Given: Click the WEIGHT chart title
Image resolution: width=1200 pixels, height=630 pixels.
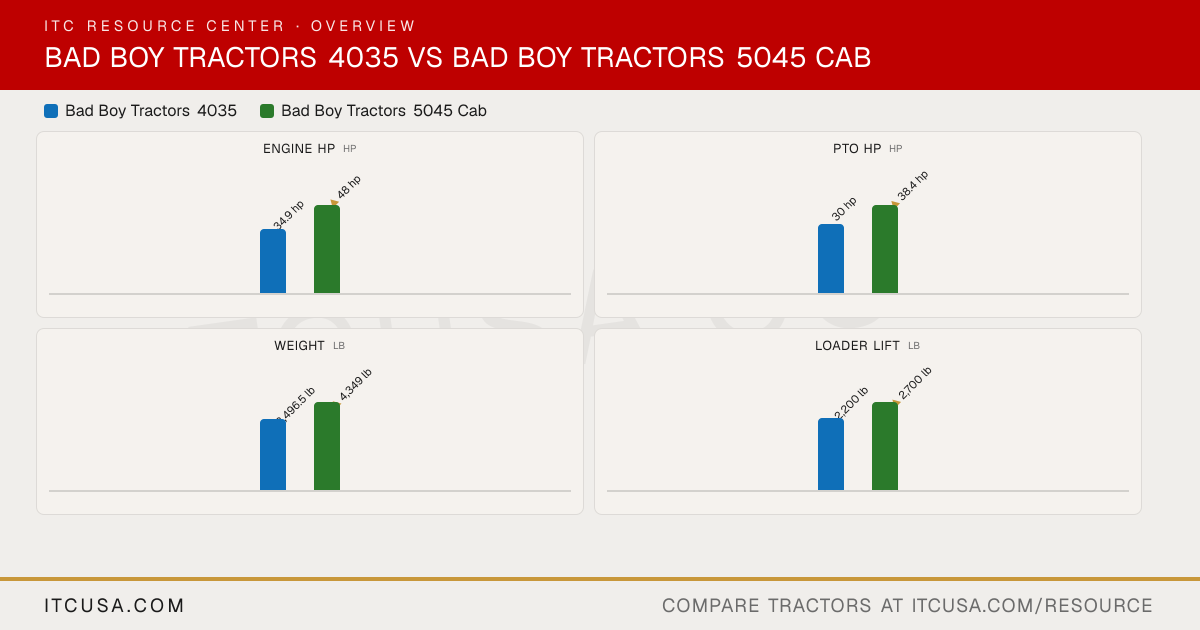Looking at the screenshot, I should tap(299, 346).
